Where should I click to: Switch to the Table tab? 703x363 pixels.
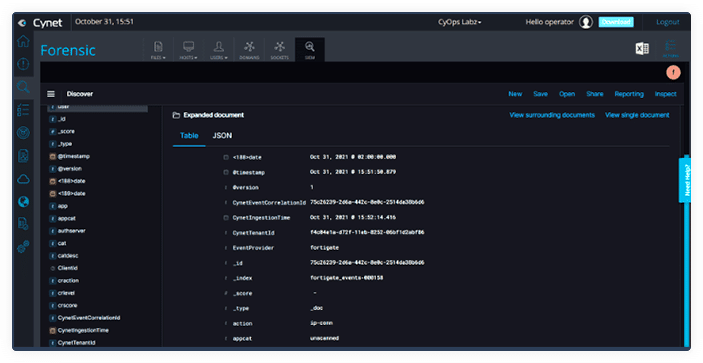(x=189, y=135)
